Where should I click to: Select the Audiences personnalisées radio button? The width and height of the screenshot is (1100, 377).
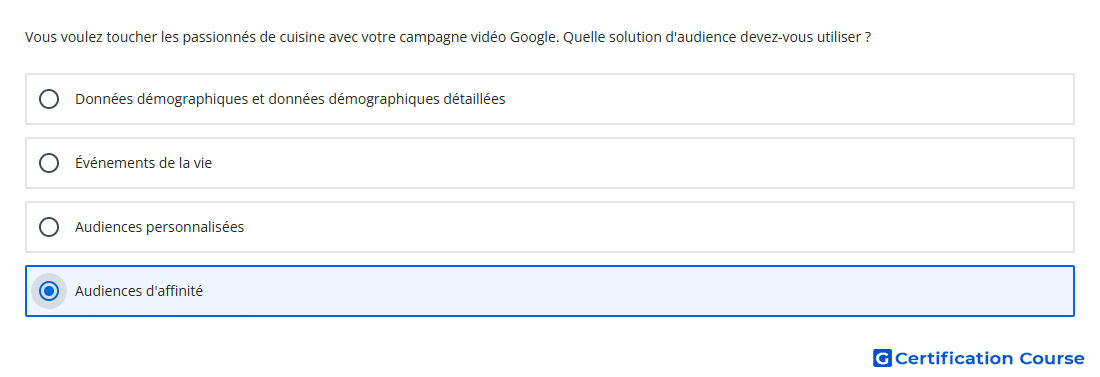pos(49,227)
